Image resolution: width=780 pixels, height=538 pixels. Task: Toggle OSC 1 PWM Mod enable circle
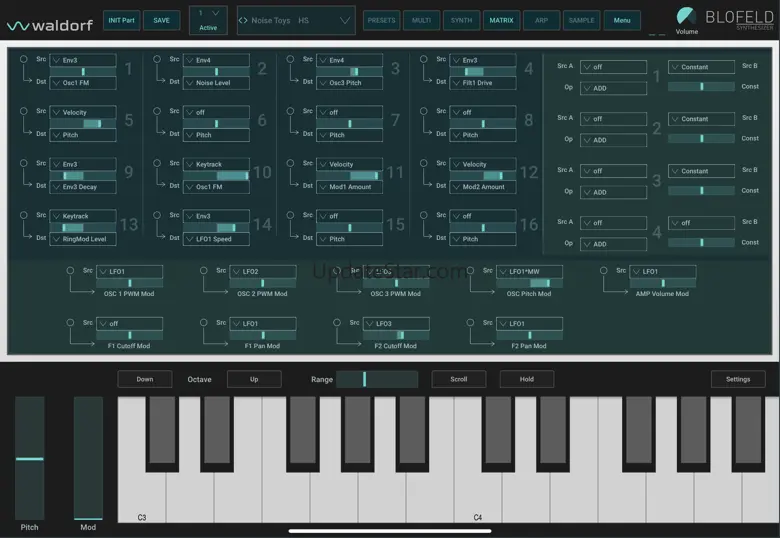tap(70, 270)
